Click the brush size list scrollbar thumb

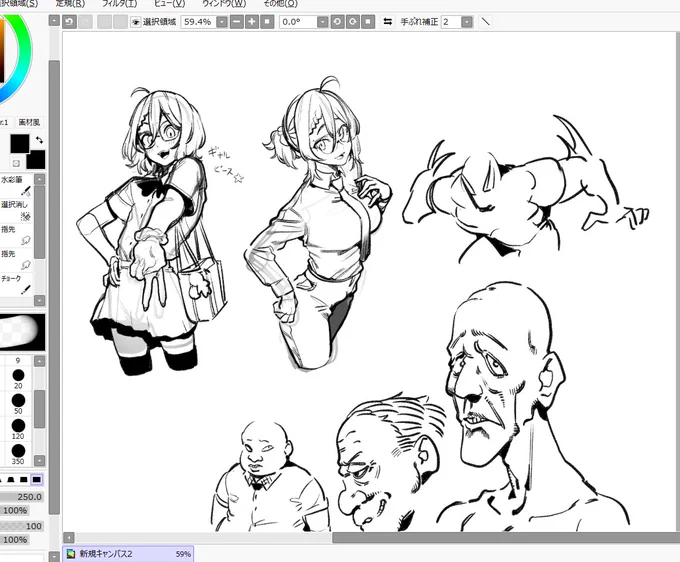[x=39, y=408]
